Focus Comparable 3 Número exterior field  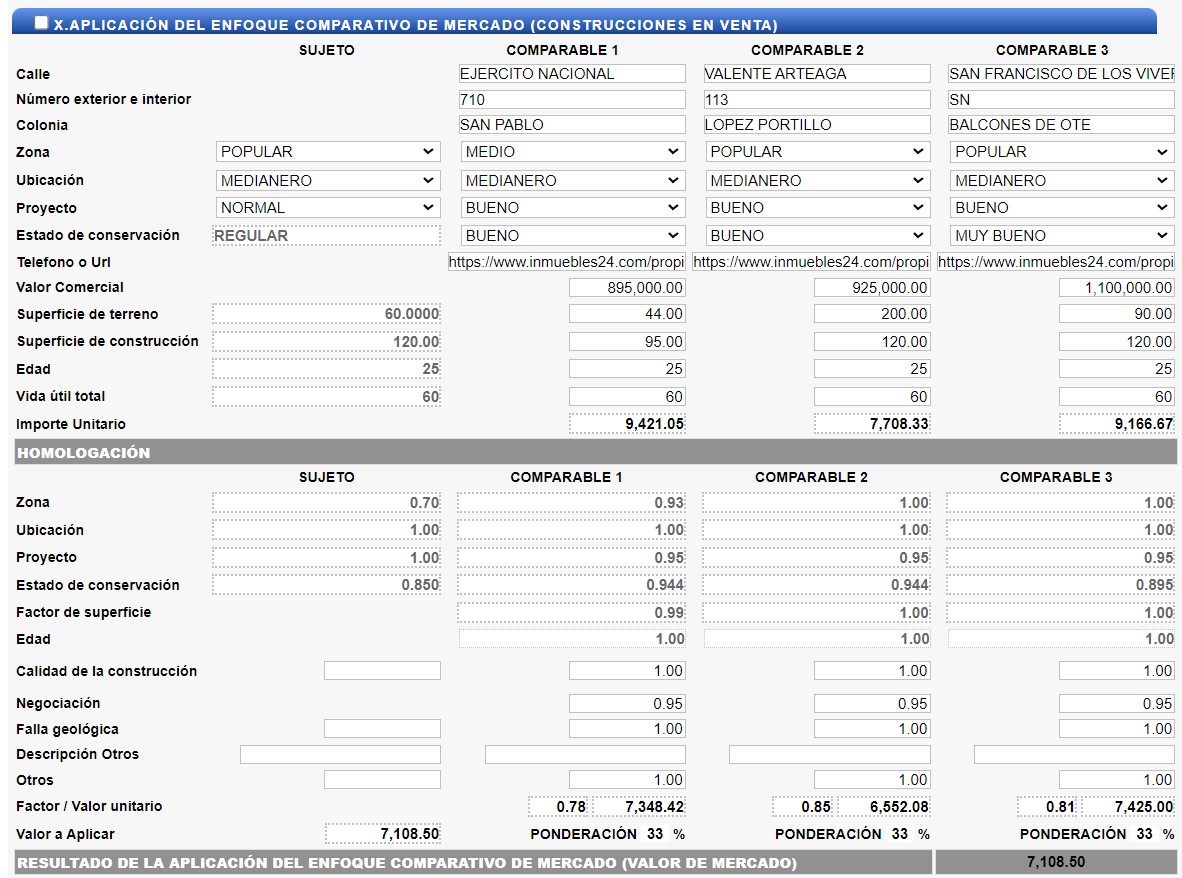1061,100
